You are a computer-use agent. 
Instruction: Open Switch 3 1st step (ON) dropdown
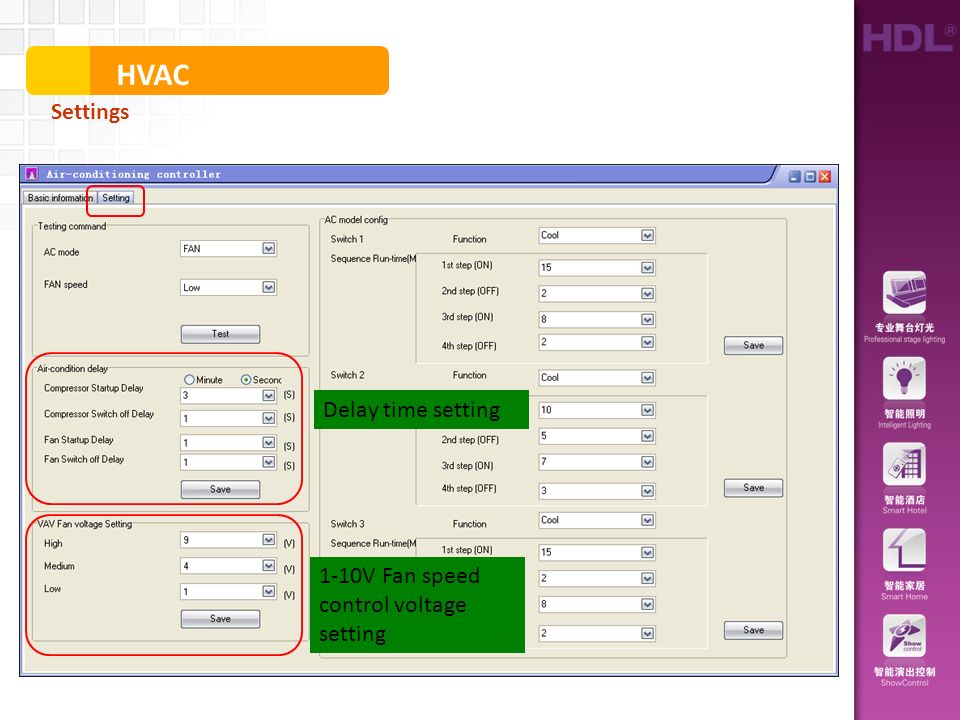click(647, 552)
